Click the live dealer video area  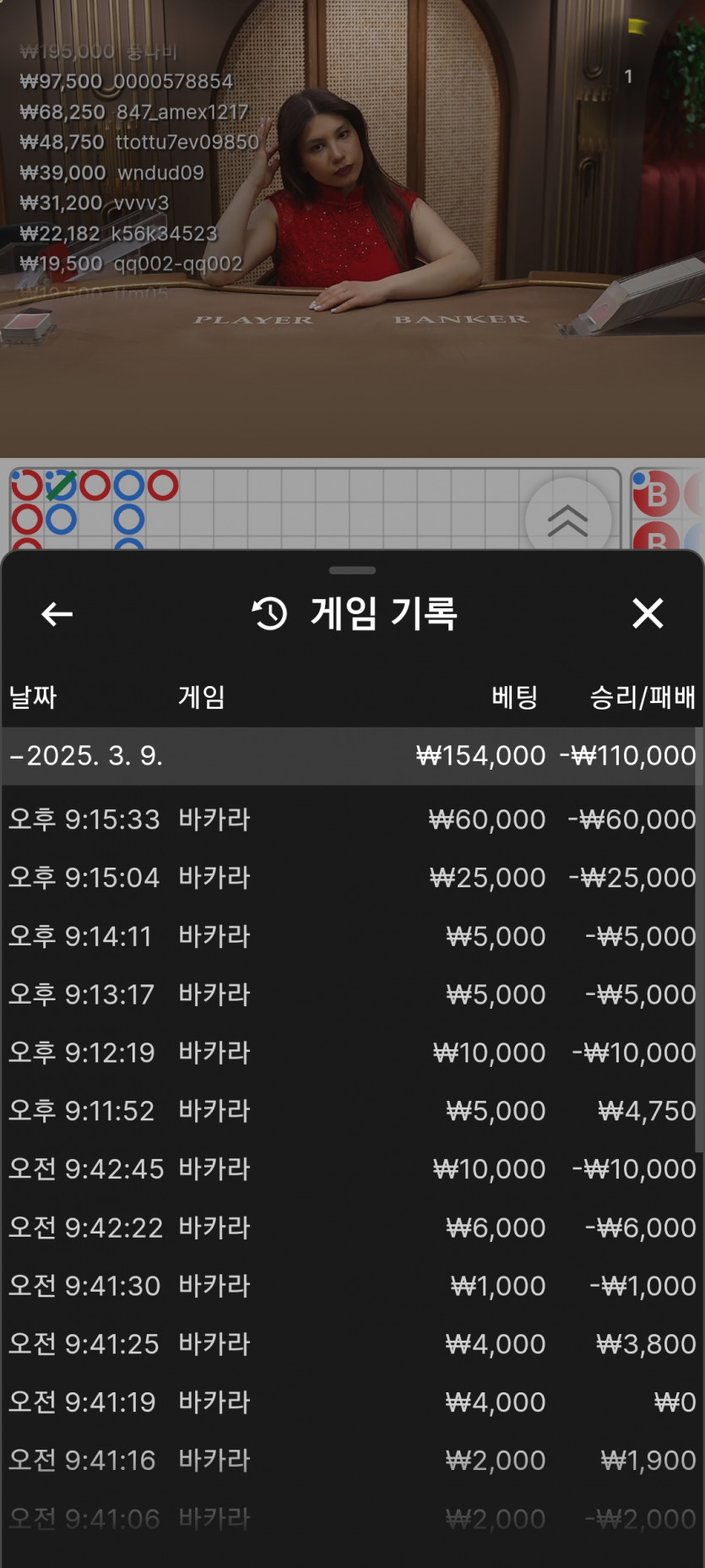[352, 228]
